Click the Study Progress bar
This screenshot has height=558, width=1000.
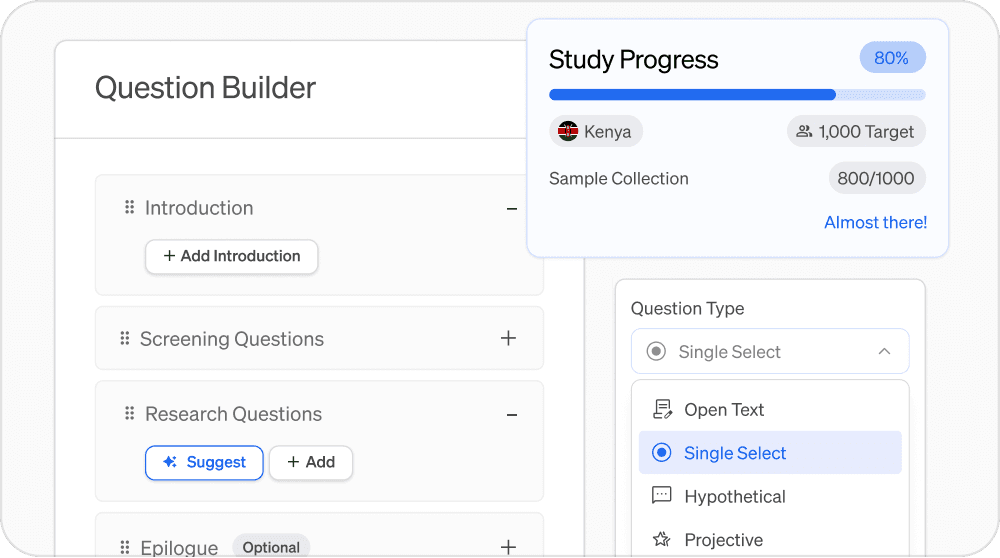[737, 95]
